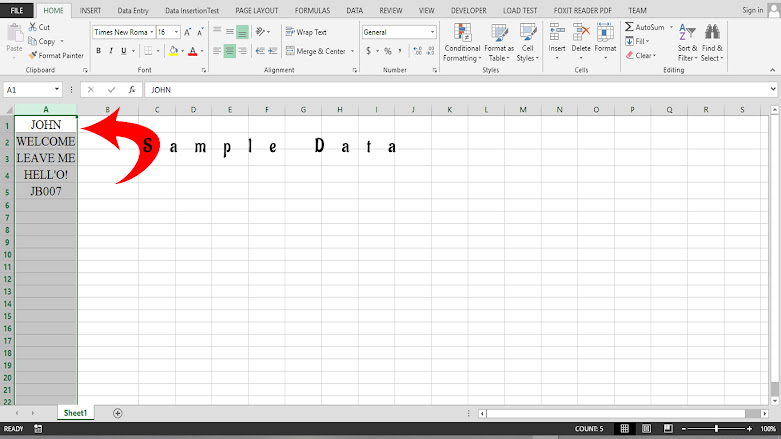Switch to the INSERT tab

tap(90, 10)
